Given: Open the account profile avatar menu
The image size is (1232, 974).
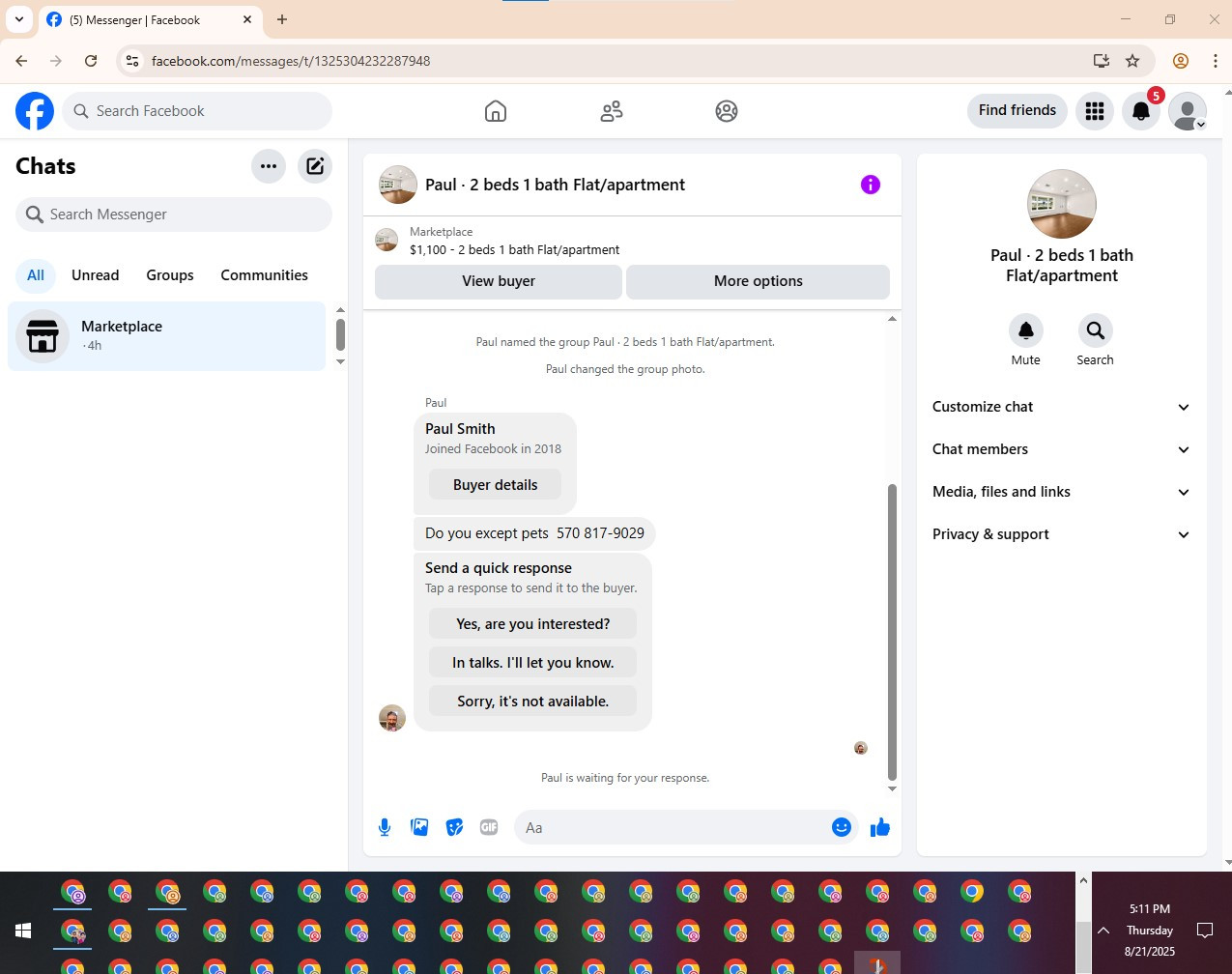Looking at the screenshot, I should point(1188,111).
